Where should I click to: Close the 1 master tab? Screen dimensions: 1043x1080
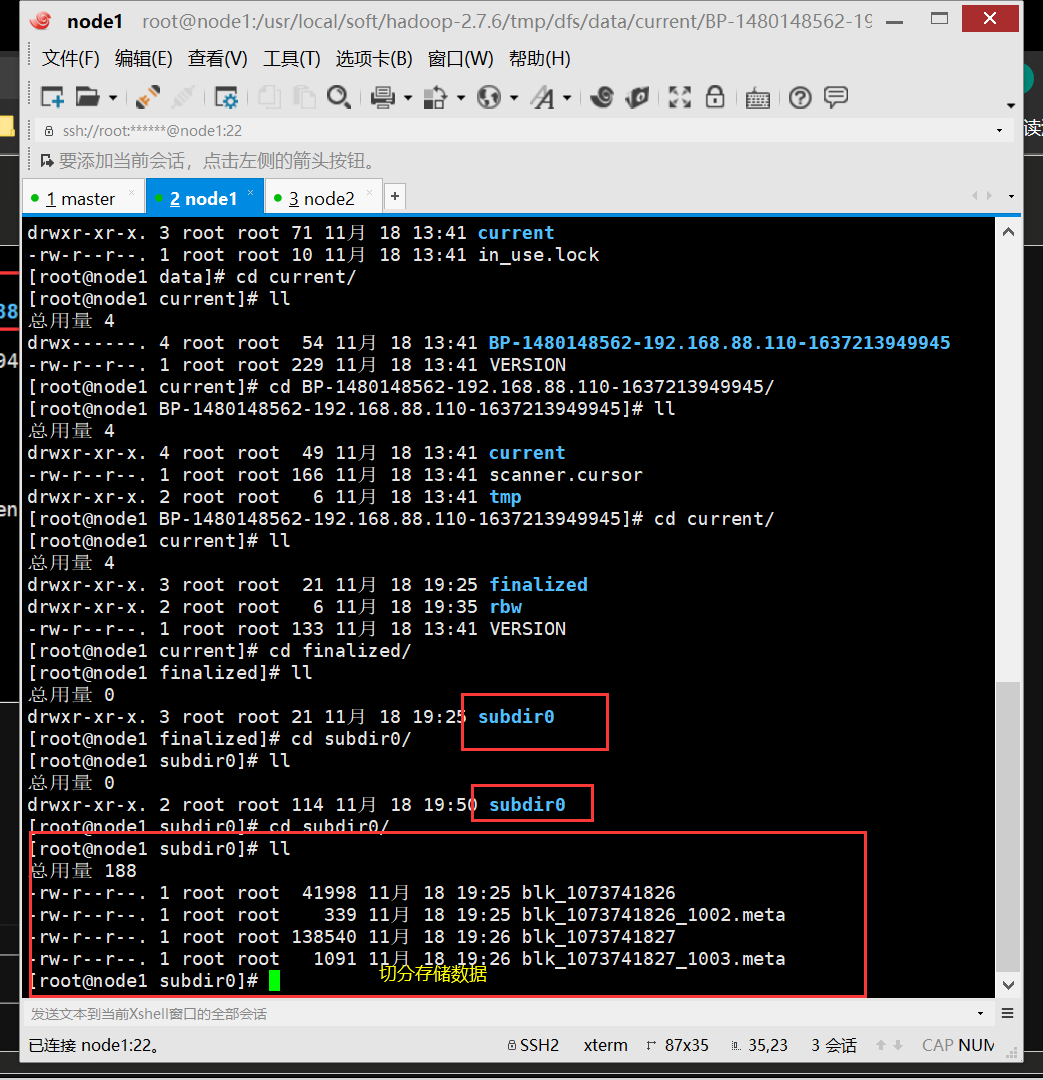pyautogui.click(x=132, y=192)
